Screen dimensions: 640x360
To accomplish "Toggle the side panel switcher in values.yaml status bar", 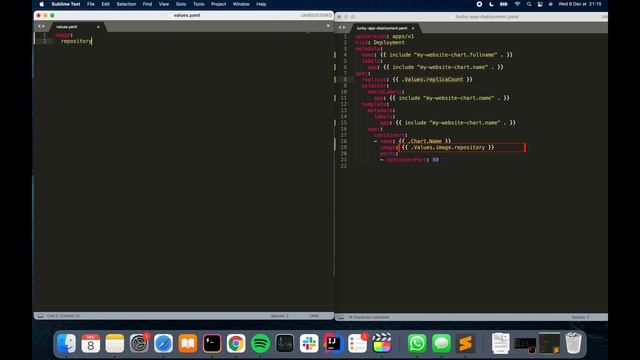I will [x=40, y=316].
